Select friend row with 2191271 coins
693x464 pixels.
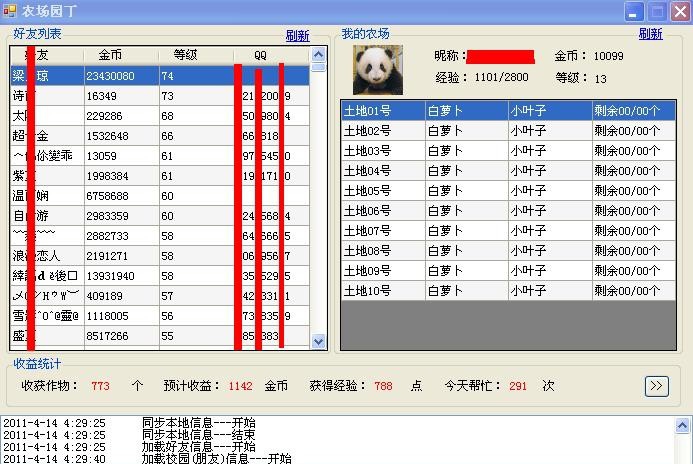160,256
